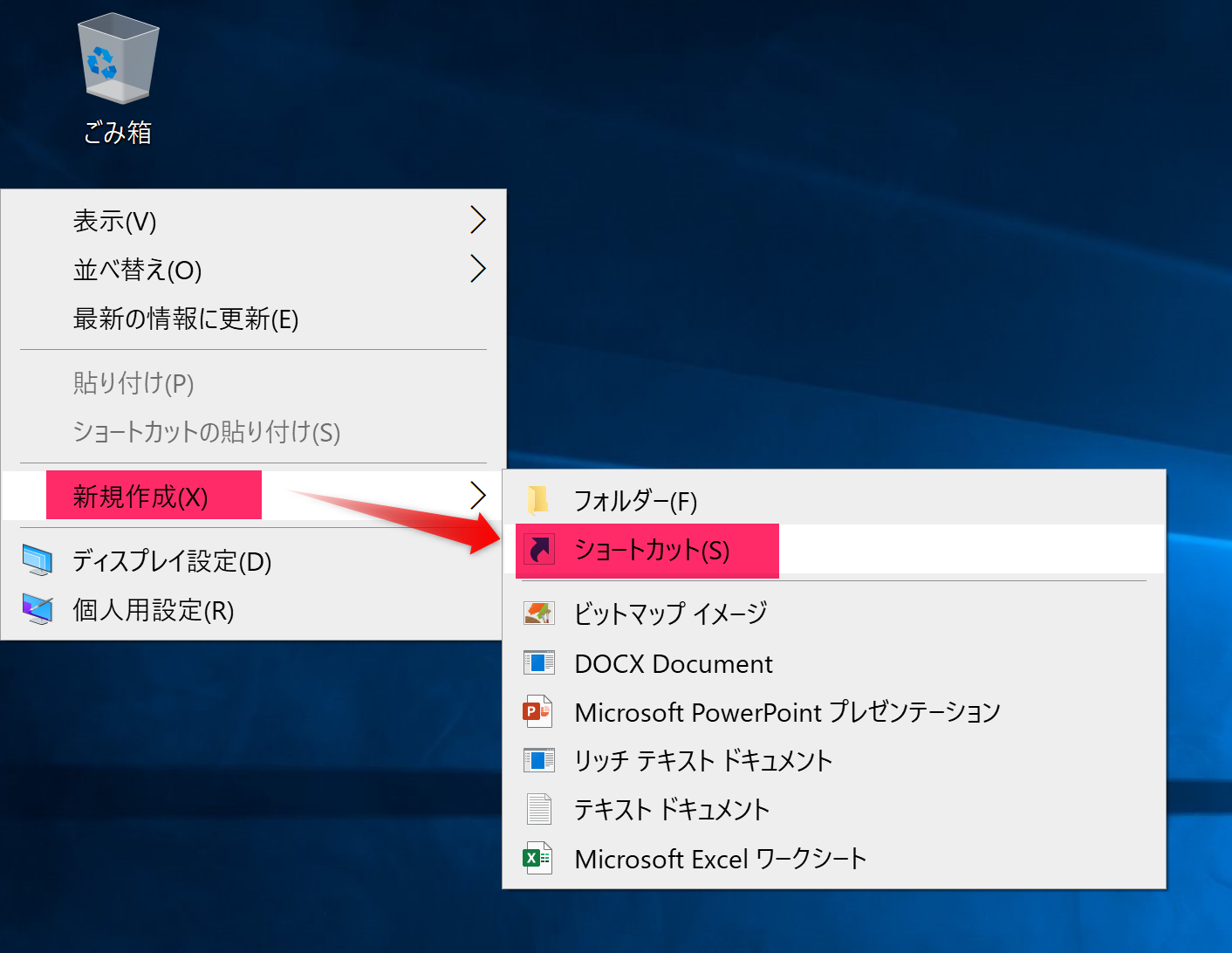Expand the 並べ替え(O) submenu arrow
The image size is (1232, 953).
(478, 269)
